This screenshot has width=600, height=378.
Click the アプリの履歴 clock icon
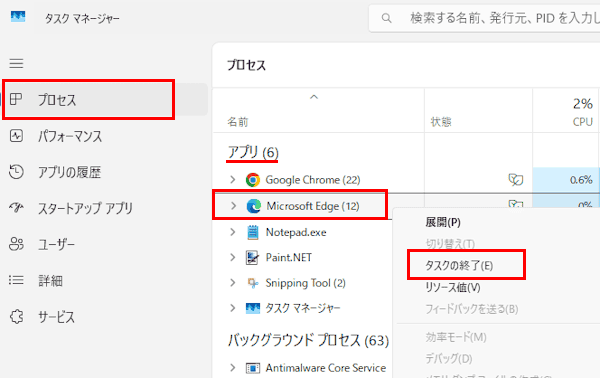16,171
